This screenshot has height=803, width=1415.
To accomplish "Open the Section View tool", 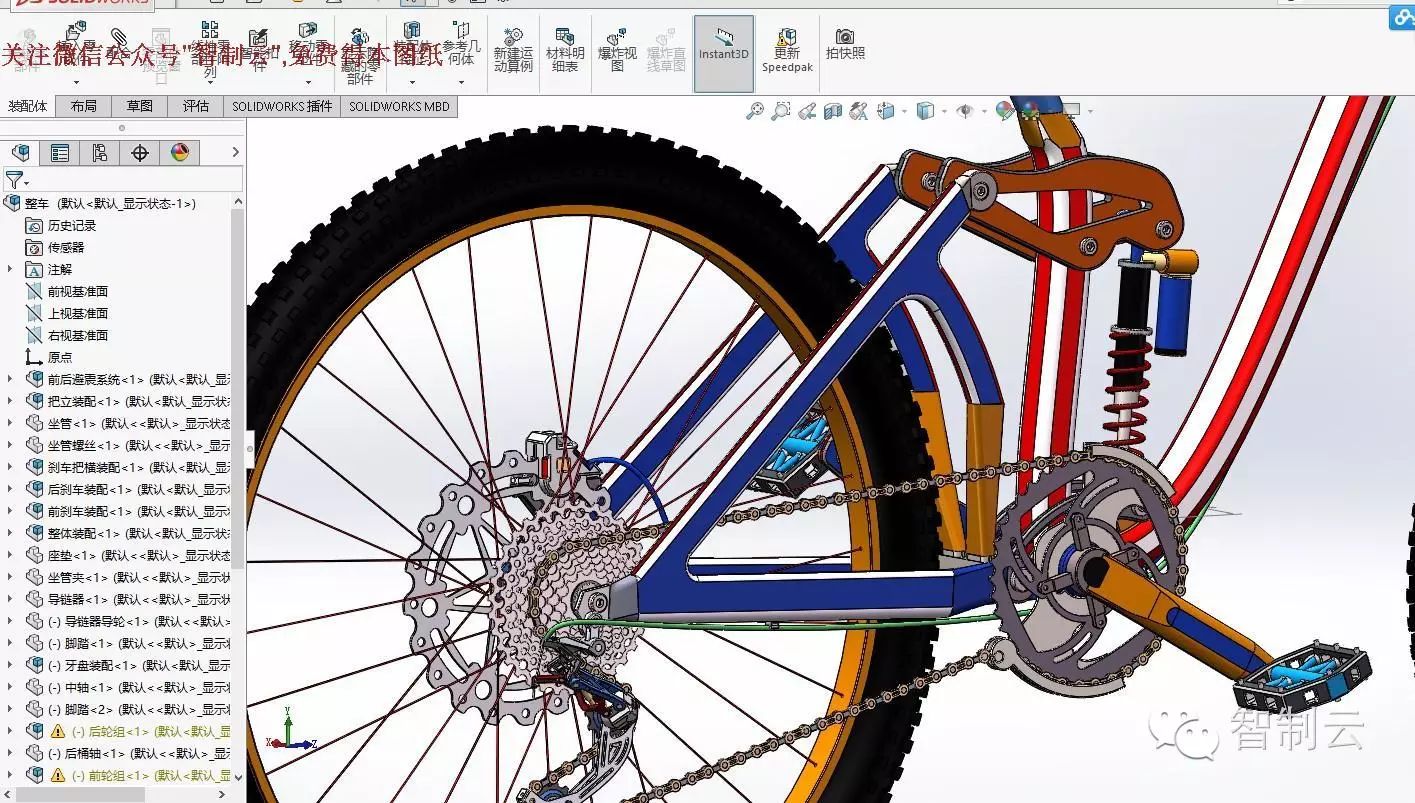I will click(833, 111).
